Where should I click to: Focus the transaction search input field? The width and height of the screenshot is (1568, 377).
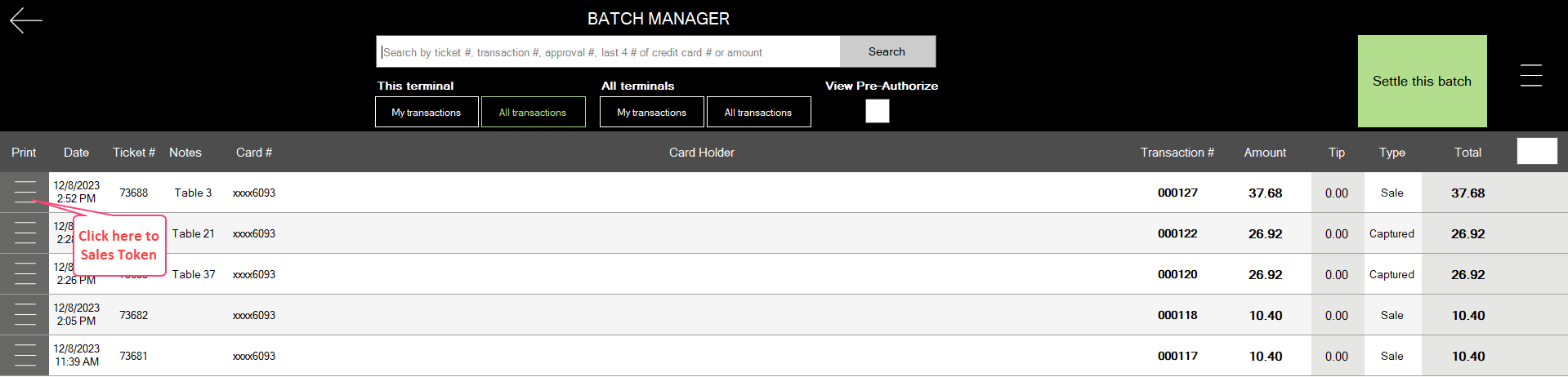click(608, 52)
